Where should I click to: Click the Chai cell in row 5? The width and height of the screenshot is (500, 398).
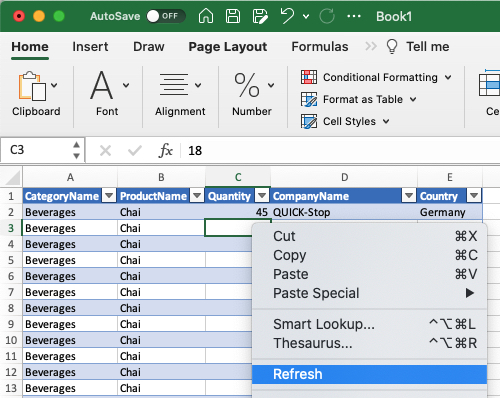pos(161,260)
